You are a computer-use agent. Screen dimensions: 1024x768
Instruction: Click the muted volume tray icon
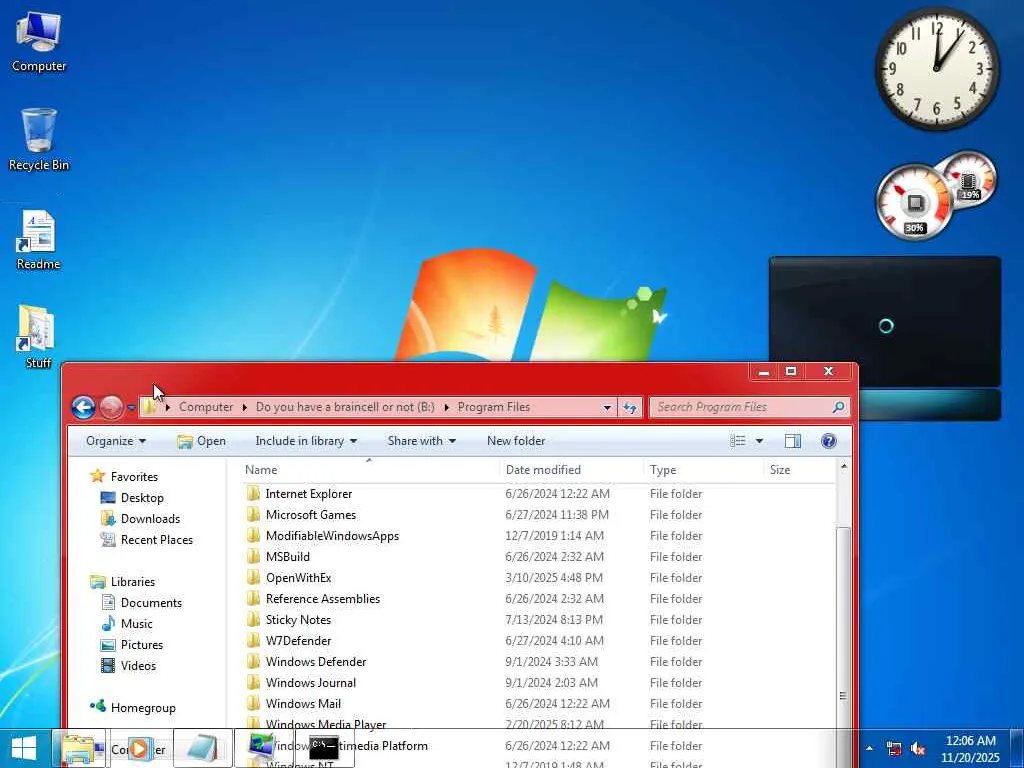[918, 748]
